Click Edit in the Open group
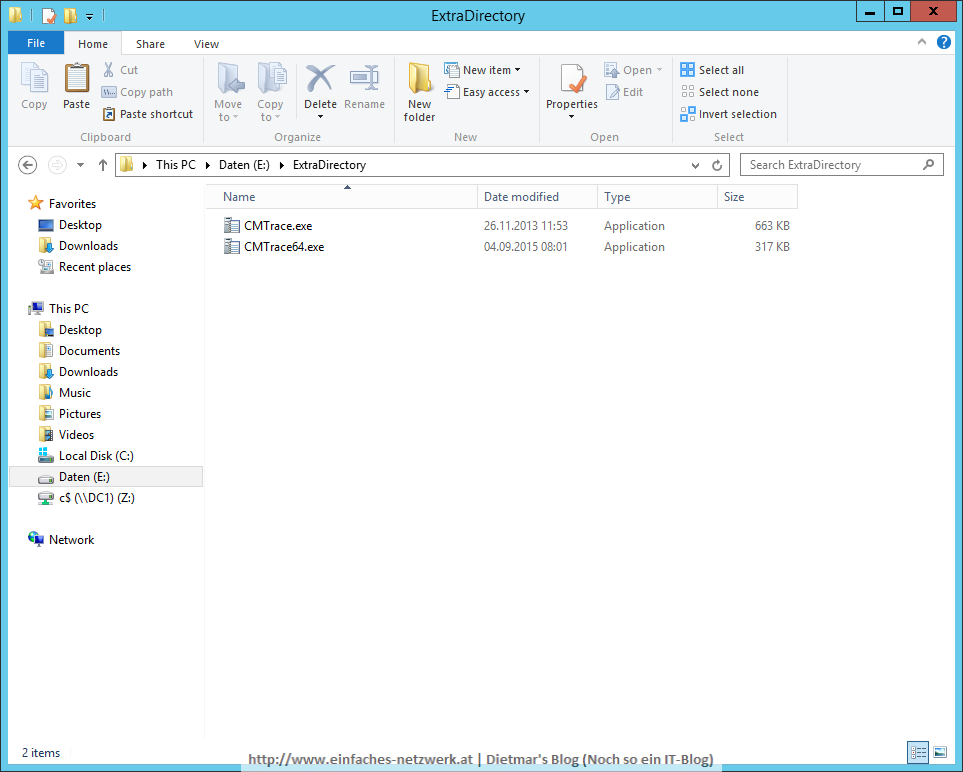The width and height of the screenshot is (963, 772). 625,92
